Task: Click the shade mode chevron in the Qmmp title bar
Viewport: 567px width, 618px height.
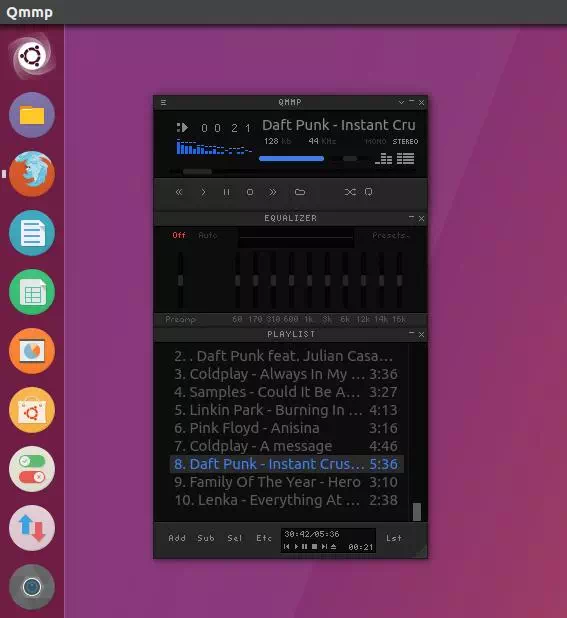Action: pos(401,102)
